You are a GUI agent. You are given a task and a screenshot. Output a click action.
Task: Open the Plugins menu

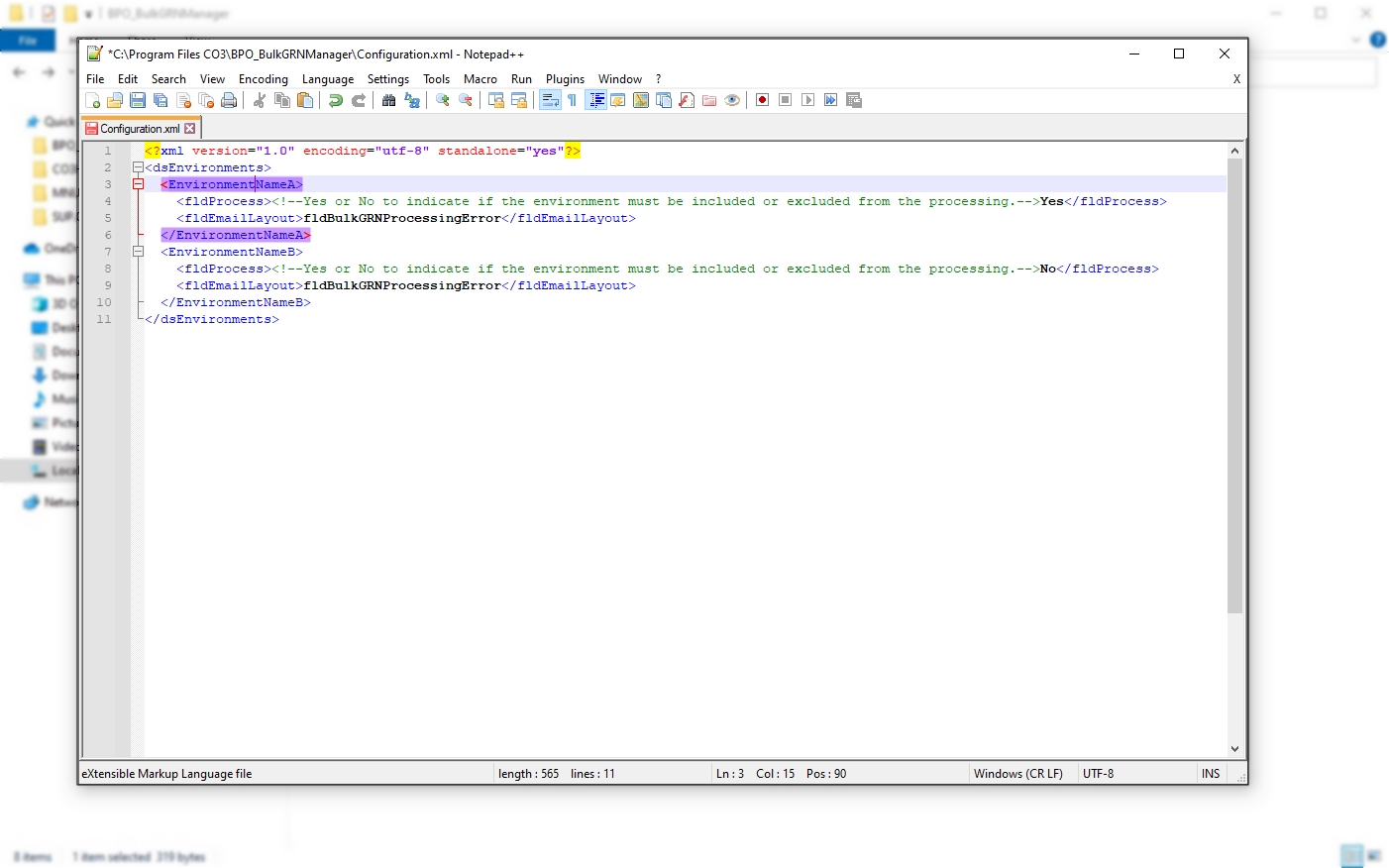coord(565,79)
